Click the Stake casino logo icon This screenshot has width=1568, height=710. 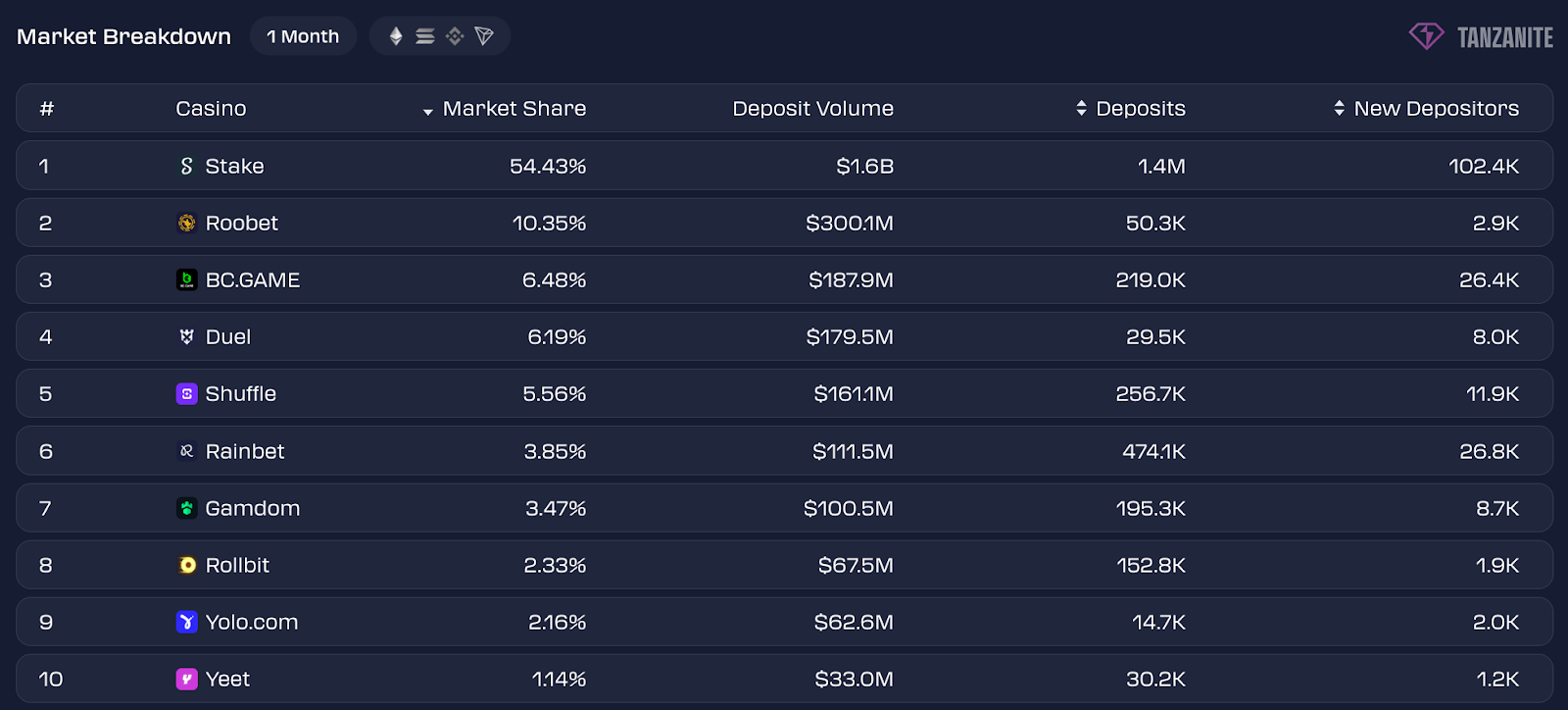[x=186, y=166]
